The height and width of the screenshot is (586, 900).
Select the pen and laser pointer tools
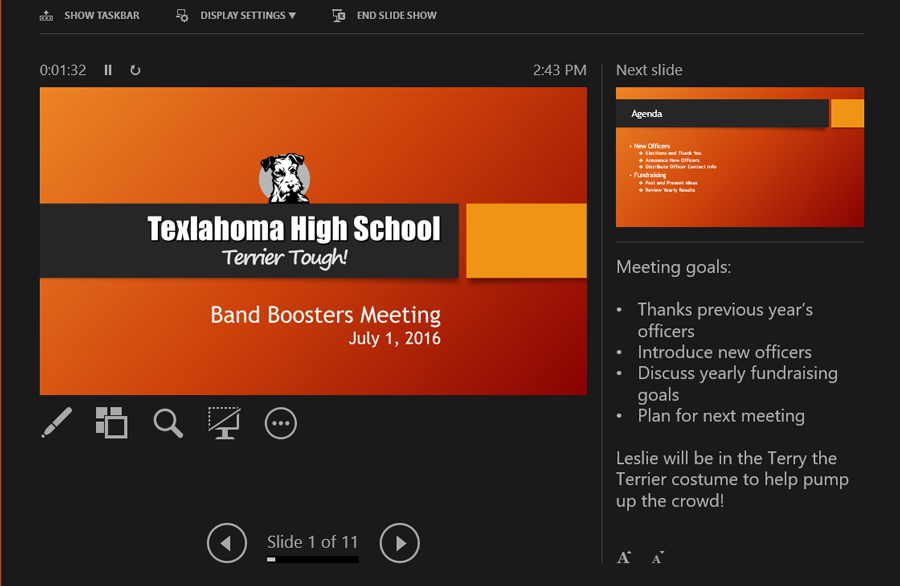point(57,423)
